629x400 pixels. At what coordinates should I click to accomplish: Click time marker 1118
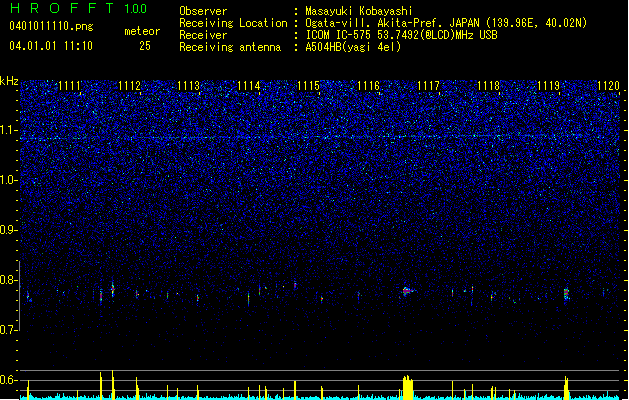489,86
